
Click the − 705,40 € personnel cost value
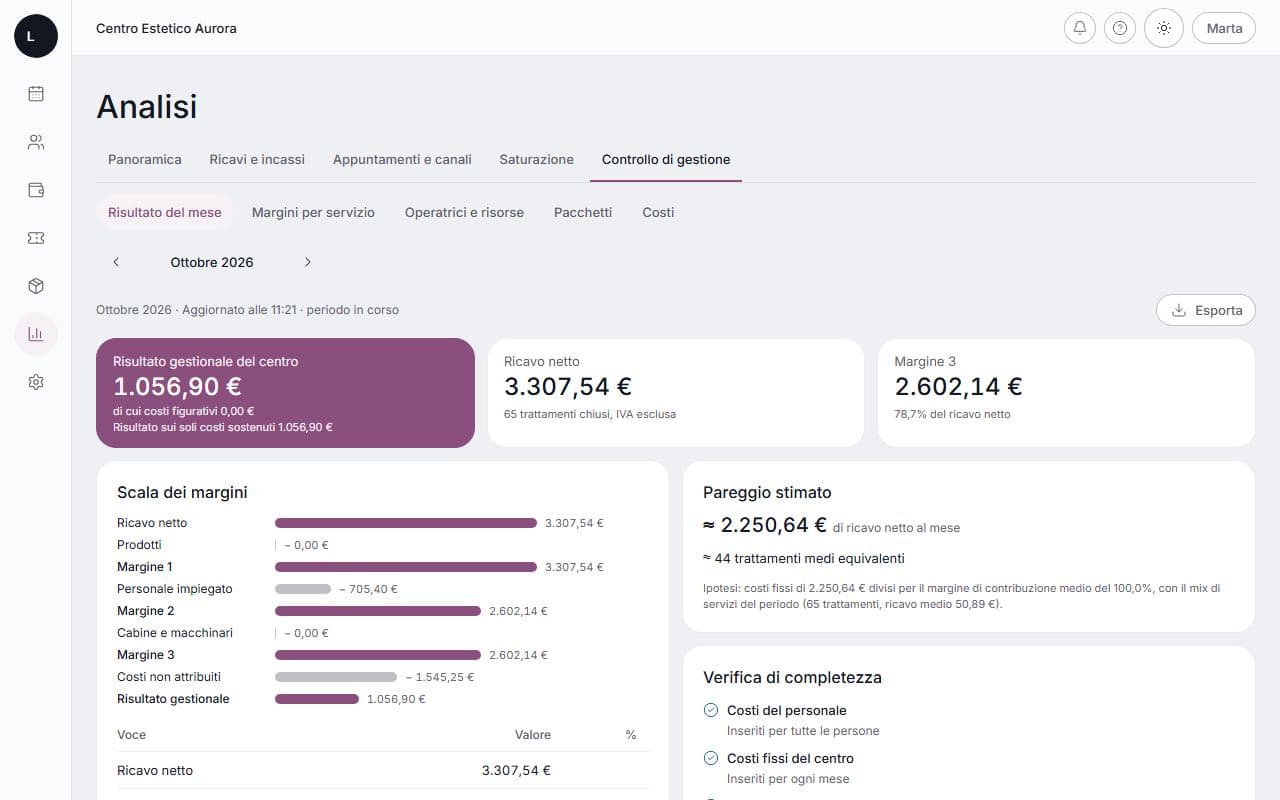coord(368,589)
